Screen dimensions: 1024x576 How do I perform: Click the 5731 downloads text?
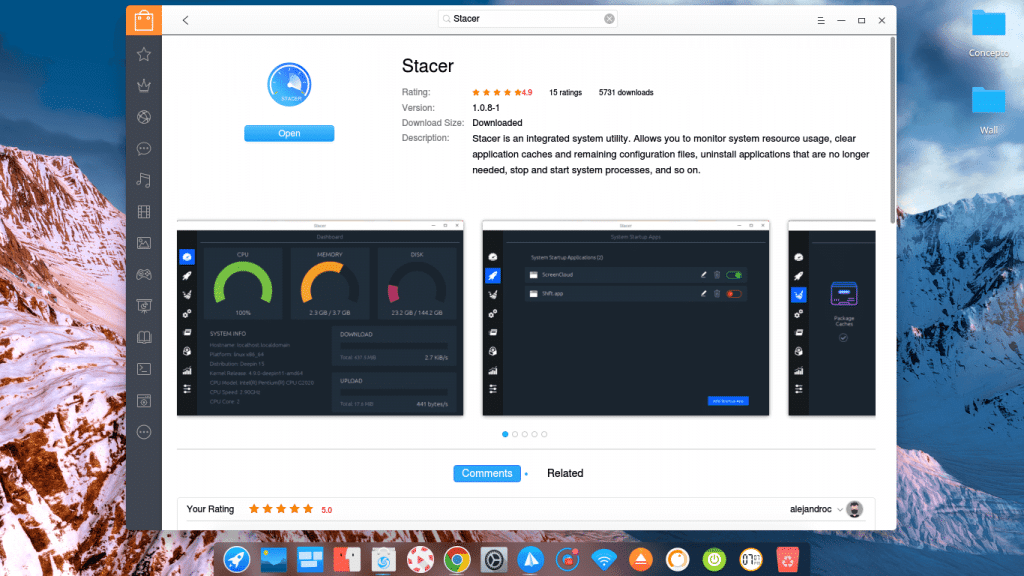(626, 93)
